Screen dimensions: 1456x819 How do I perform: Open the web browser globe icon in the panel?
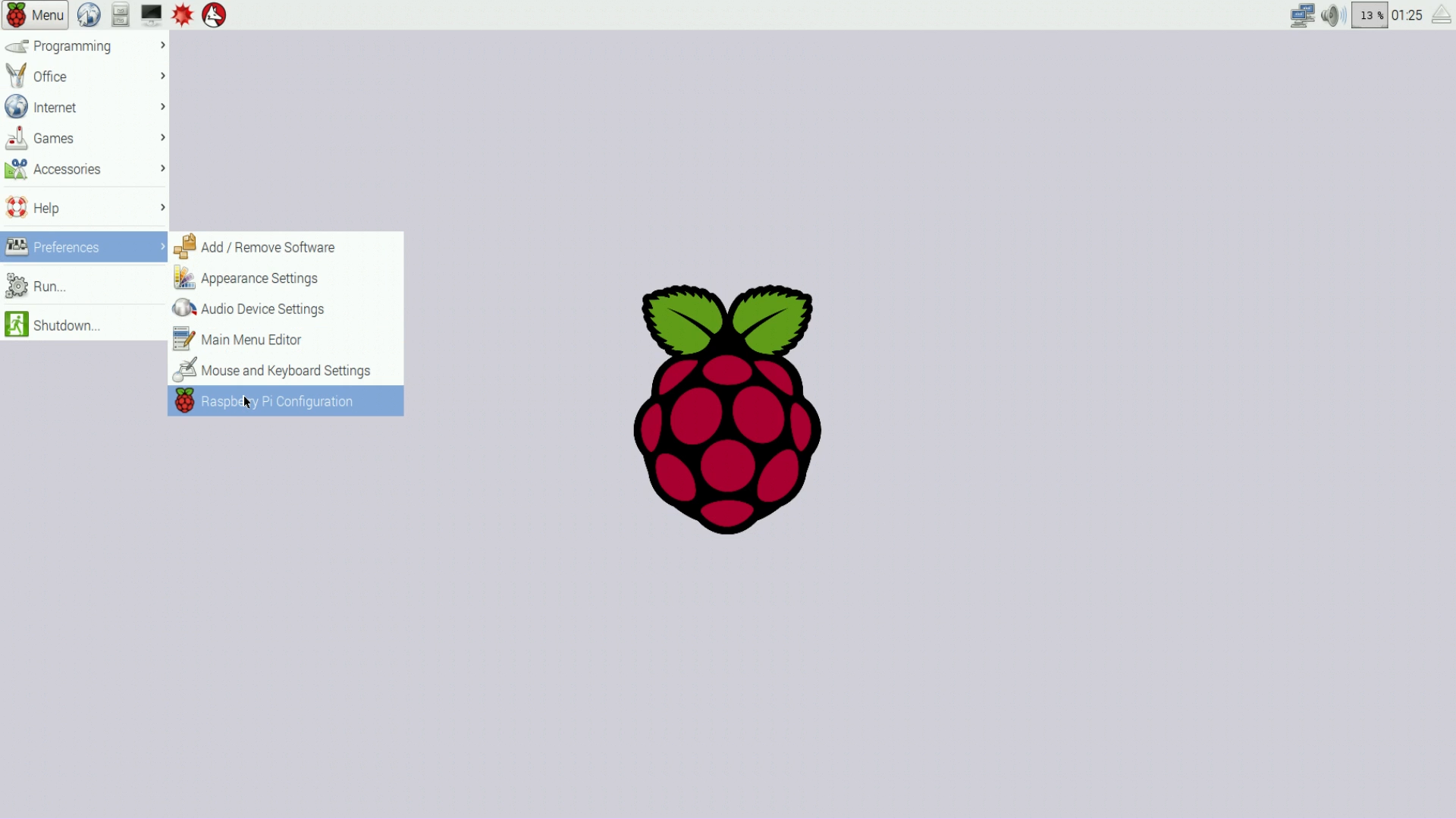pos(89,14)
